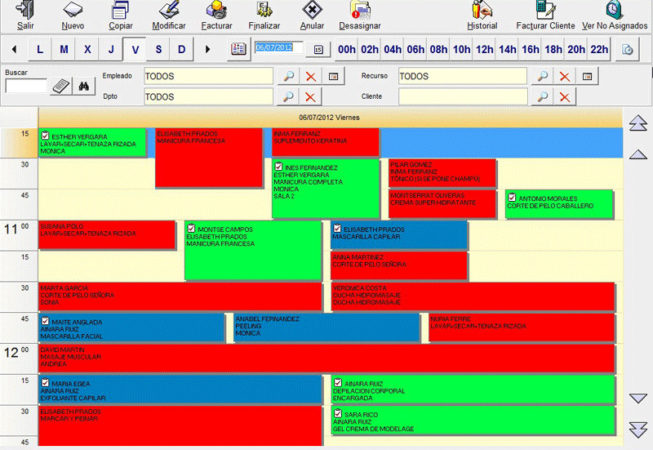Go to next week arrow

click(x=208, y=49)
